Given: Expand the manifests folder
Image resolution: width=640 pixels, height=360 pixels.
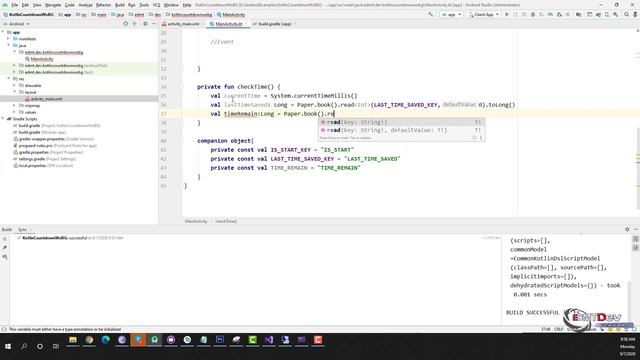Looking at the screenshot, I should pyautogui.click(x=9, y=39).
